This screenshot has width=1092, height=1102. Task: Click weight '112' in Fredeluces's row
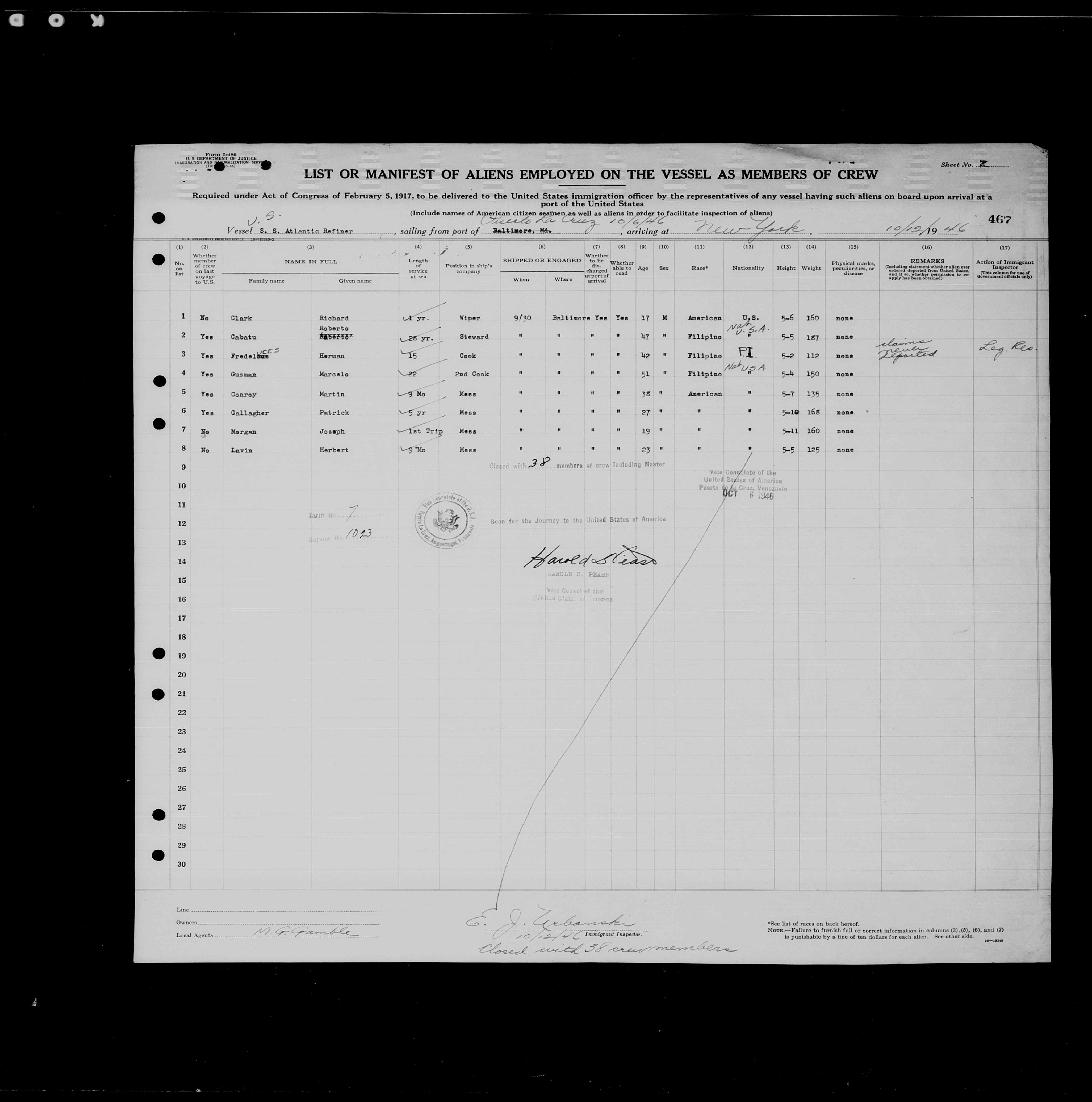pyautogui.click(x=813, y=356)
